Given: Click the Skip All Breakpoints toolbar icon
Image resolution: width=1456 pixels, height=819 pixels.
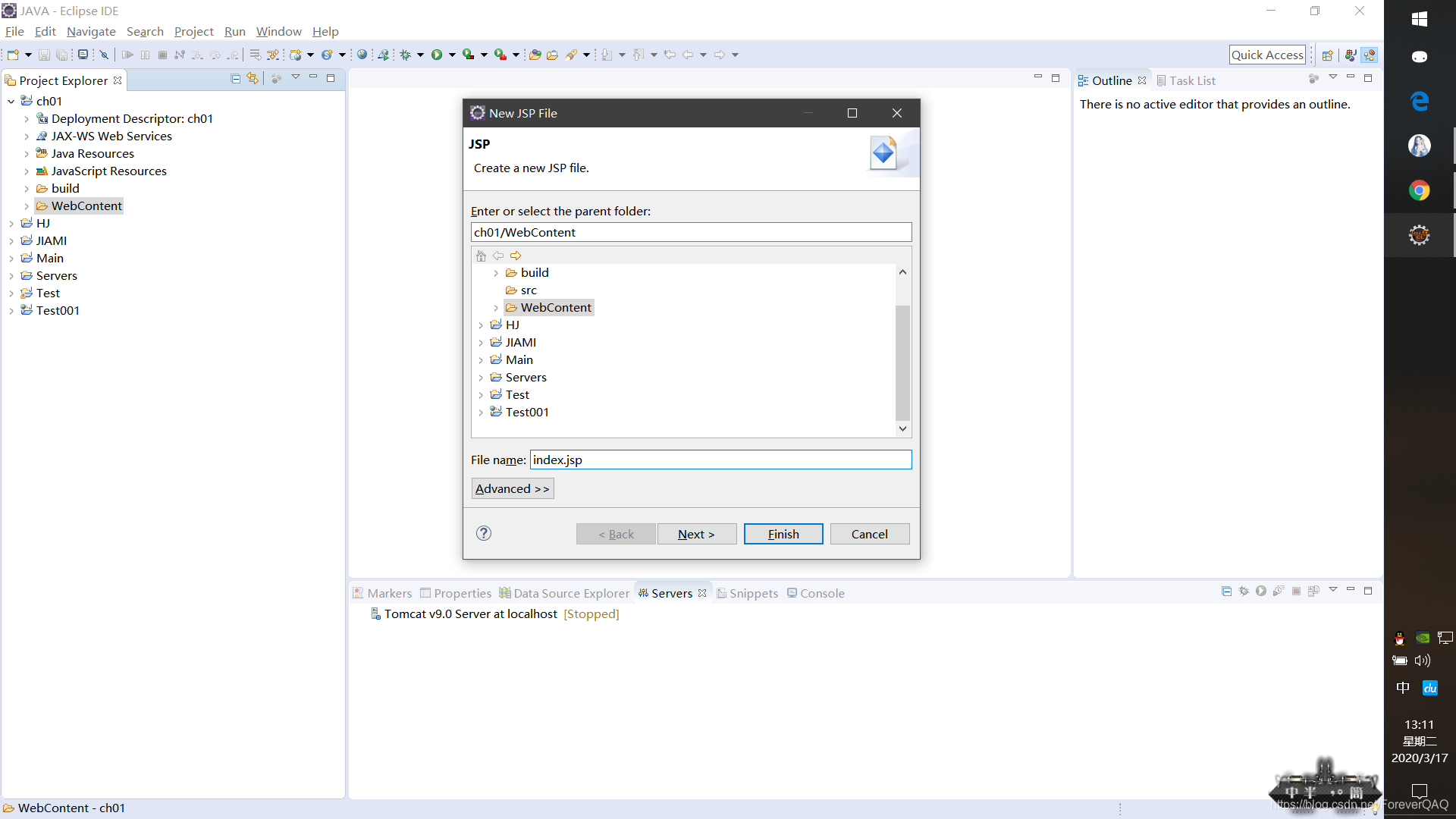Looking at the screenshot, I should click(x=104, y=55).
